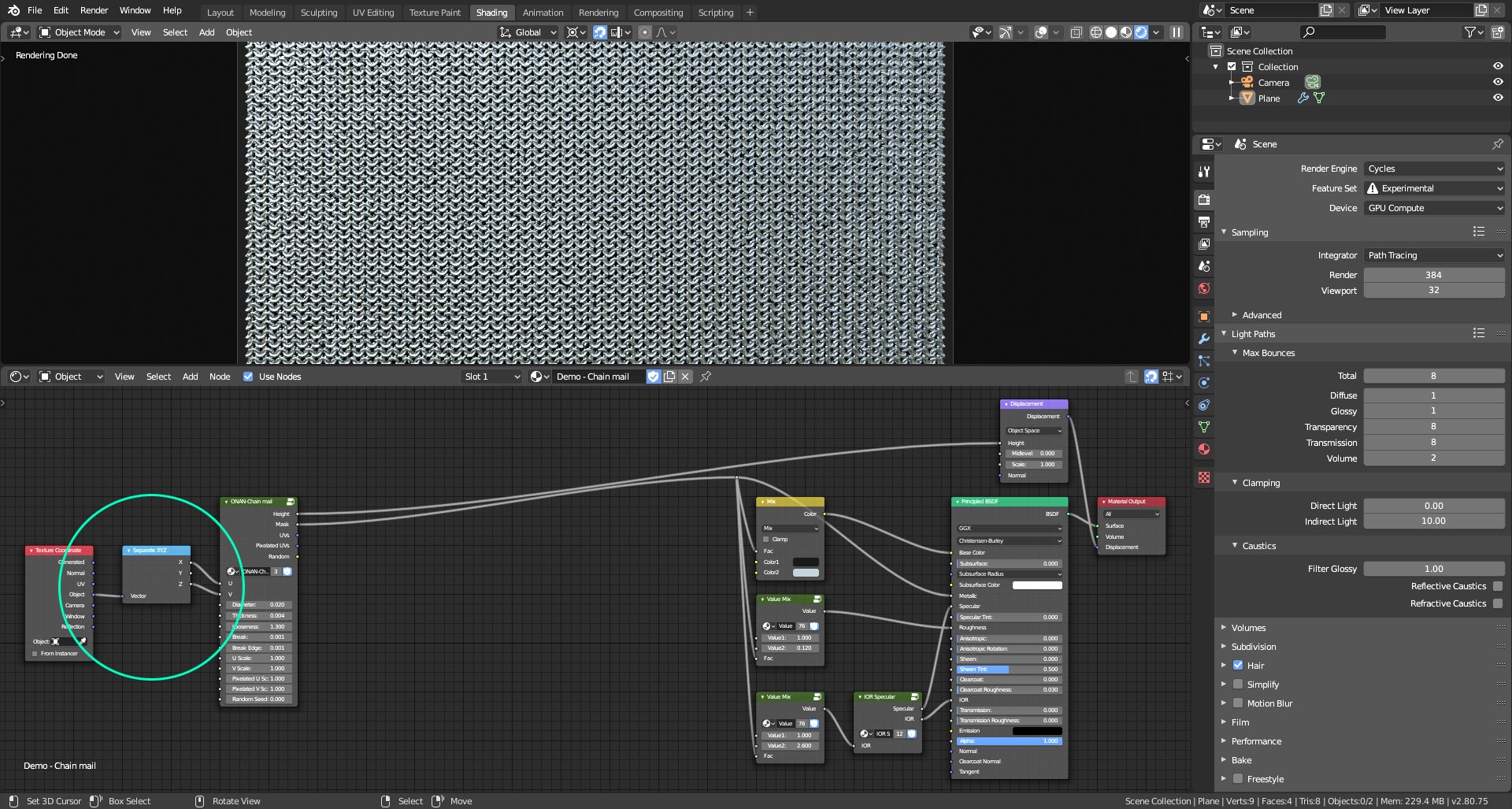Enable the Freestyle checkbox
The width and height of the screenshot is (1512, 809).
[x=1238, y=779]
